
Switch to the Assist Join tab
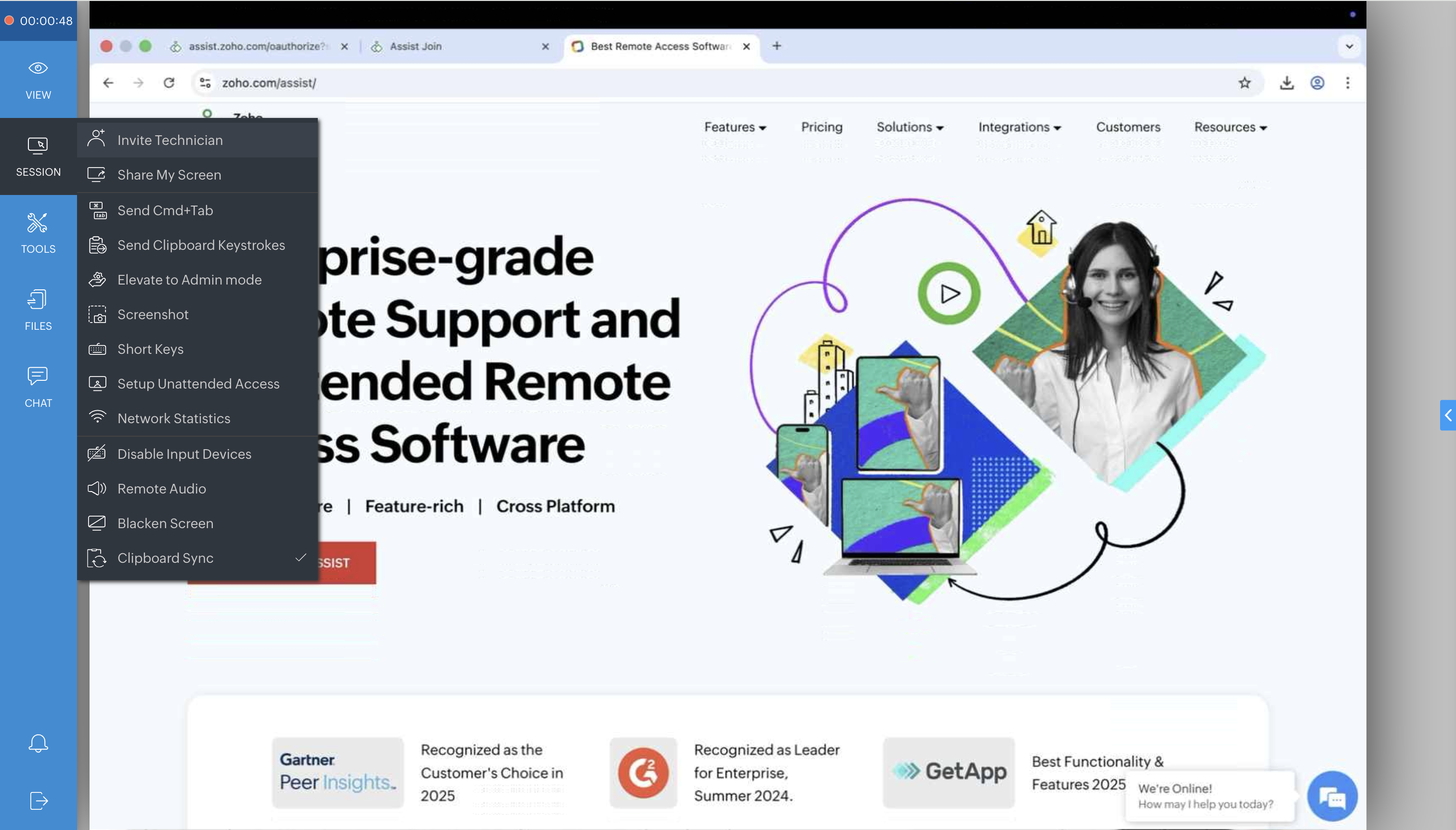point(415,46)
